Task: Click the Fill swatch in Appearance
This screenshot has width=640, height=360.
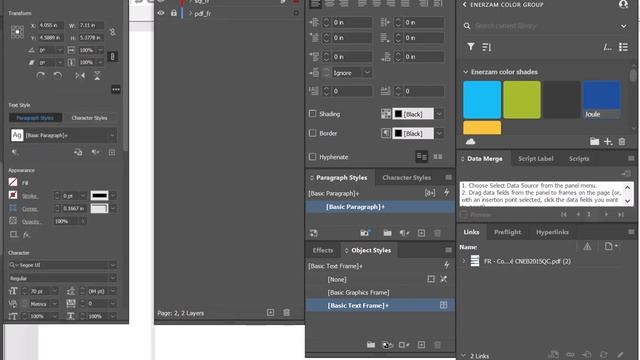Action: click(13, 182)
